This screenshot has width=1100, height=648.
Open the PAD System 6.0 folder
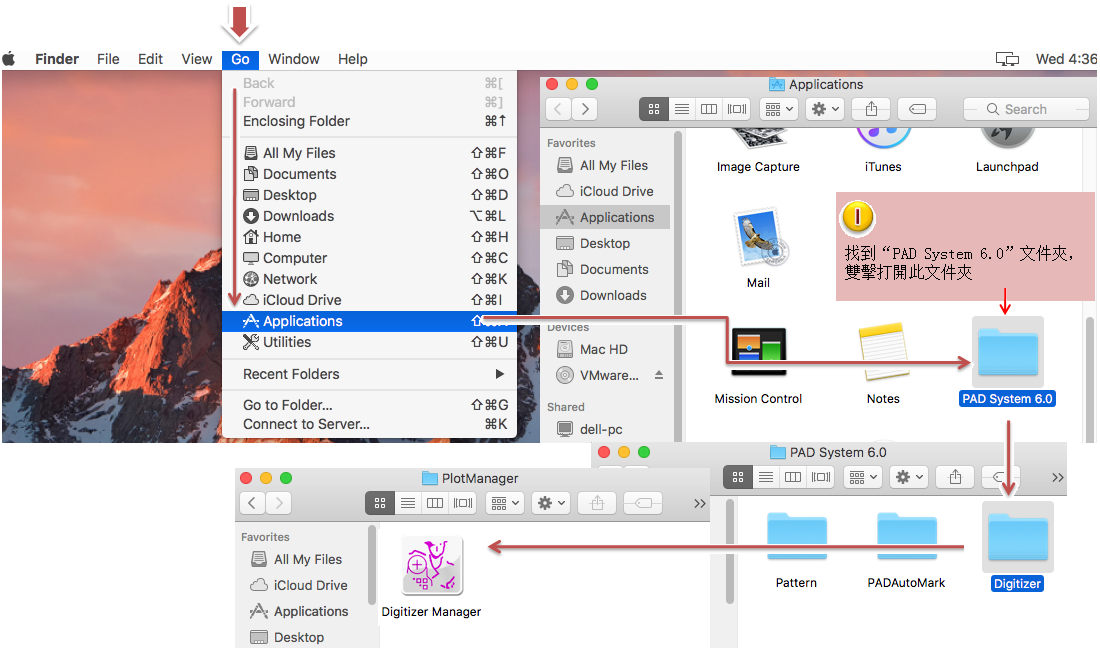[1007, 352]
